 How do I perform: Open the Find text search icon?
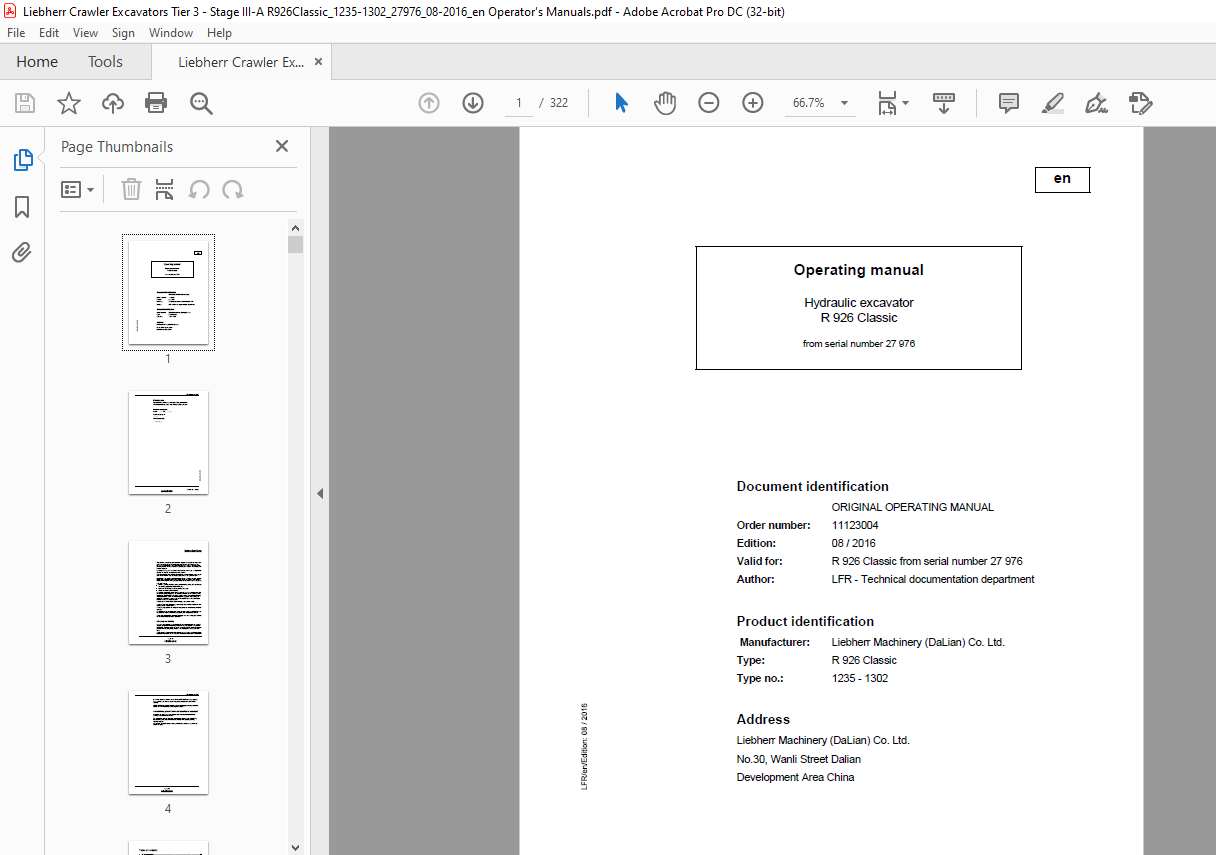pos(201,103)
